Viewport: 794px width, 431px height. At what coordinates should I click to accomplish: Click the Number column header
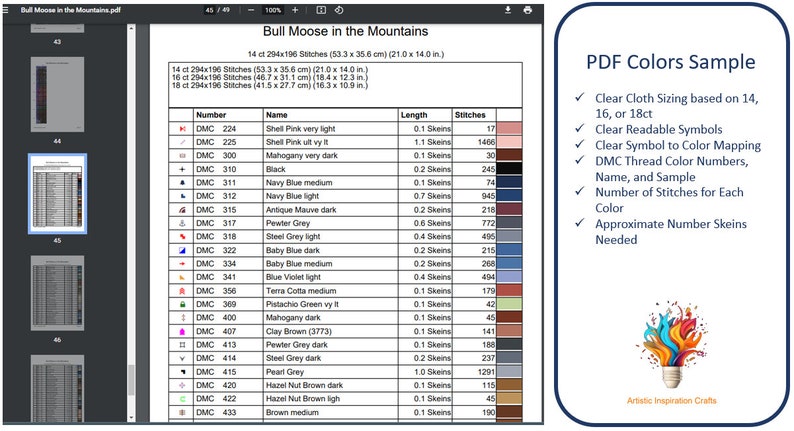[211, 115]
